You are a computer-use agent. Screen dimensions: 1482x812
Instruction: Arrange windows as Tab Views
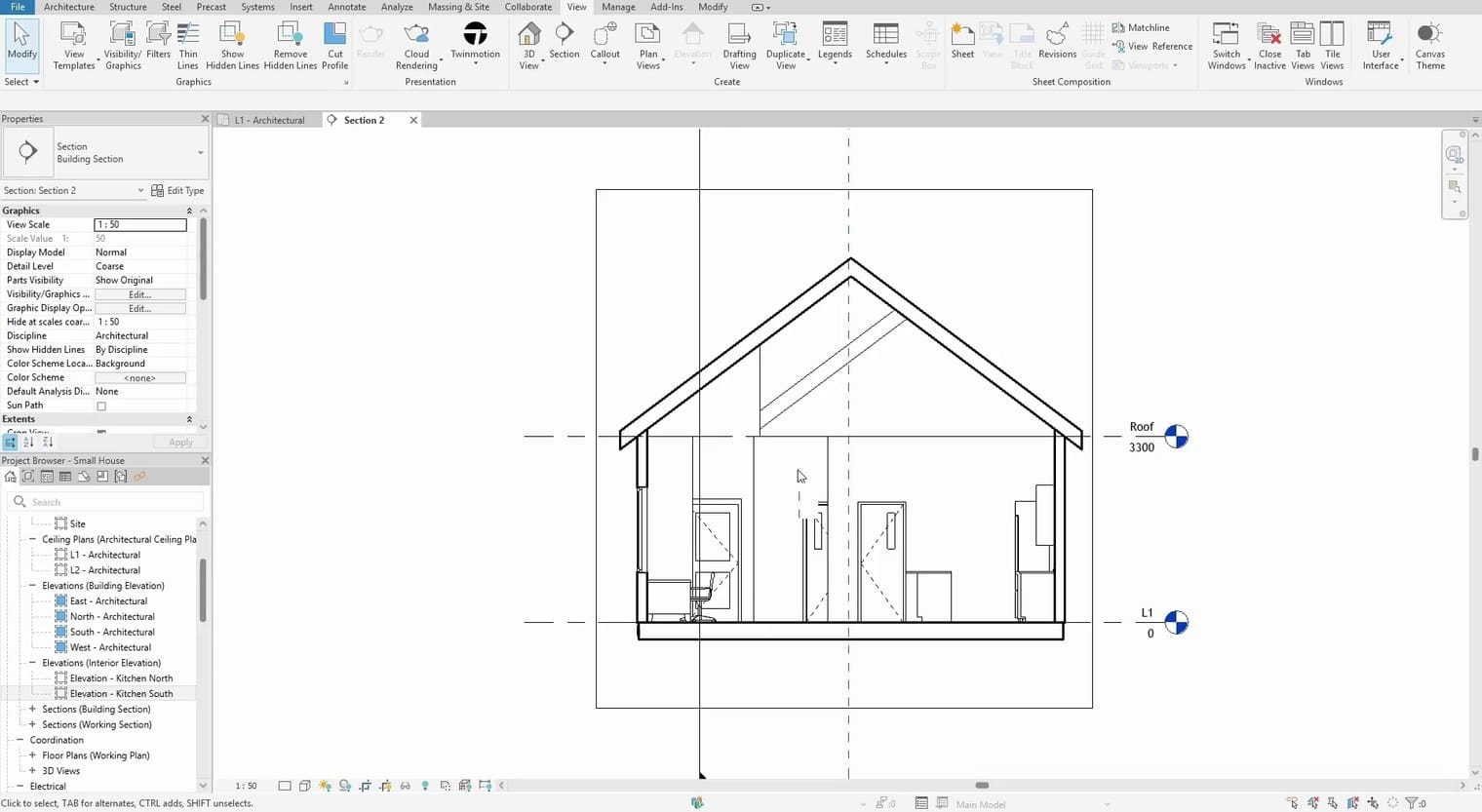tap(1303, 46)
